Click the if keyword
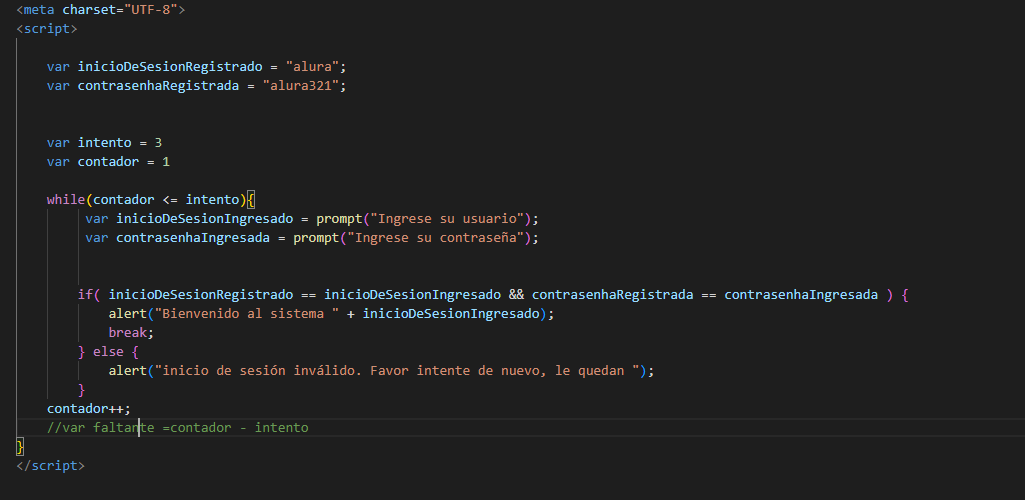The width and height of the screenshot is (1025, 500). click(85, 295)
